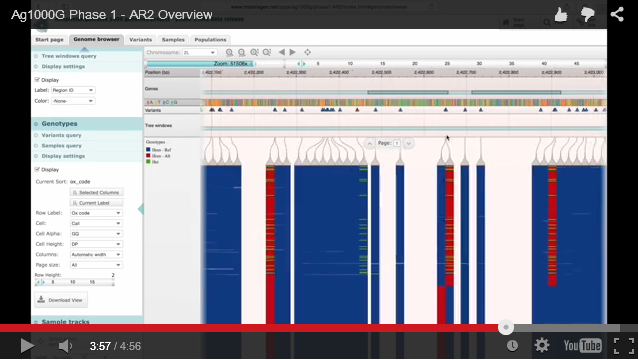Open the Label Region ID dropdown

pyautogui.click(x=73, y=90)
